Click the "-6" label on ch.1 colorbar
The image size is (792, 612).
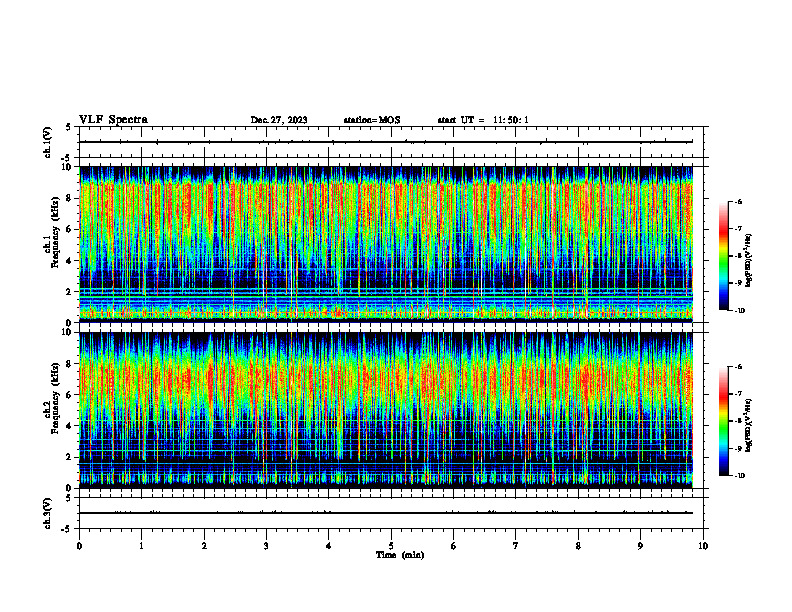pos(738,201)
